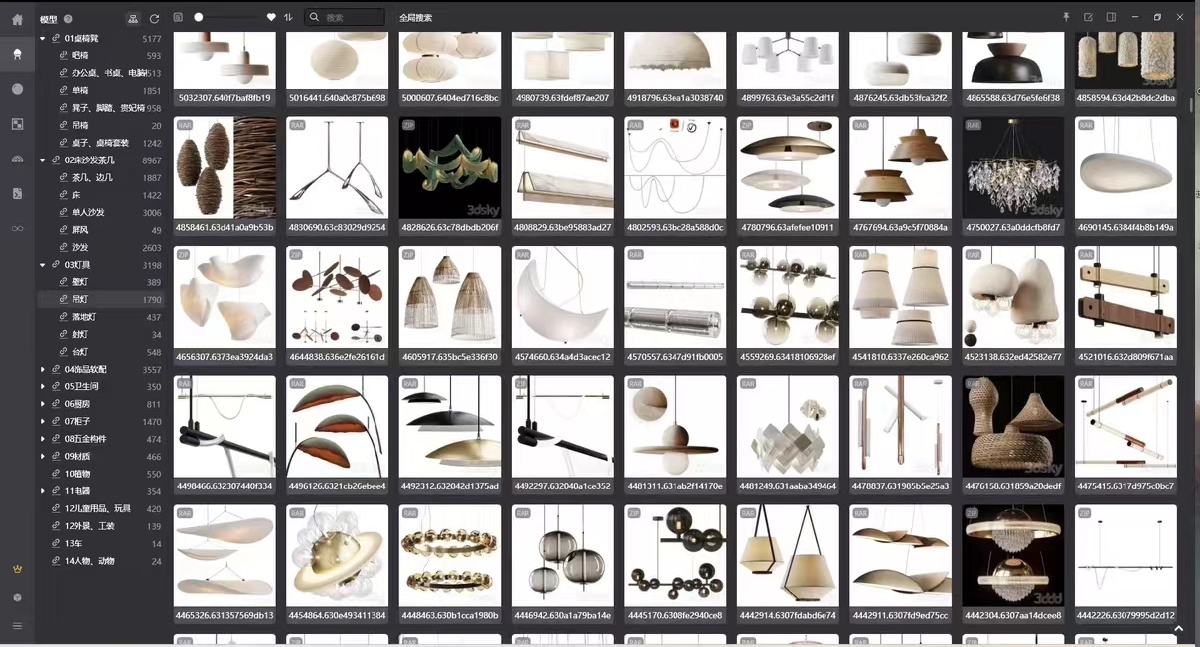Expand the 05卫生间 category
The width and height of the screenshot is (1200, 647).
[x=43, y=387]
